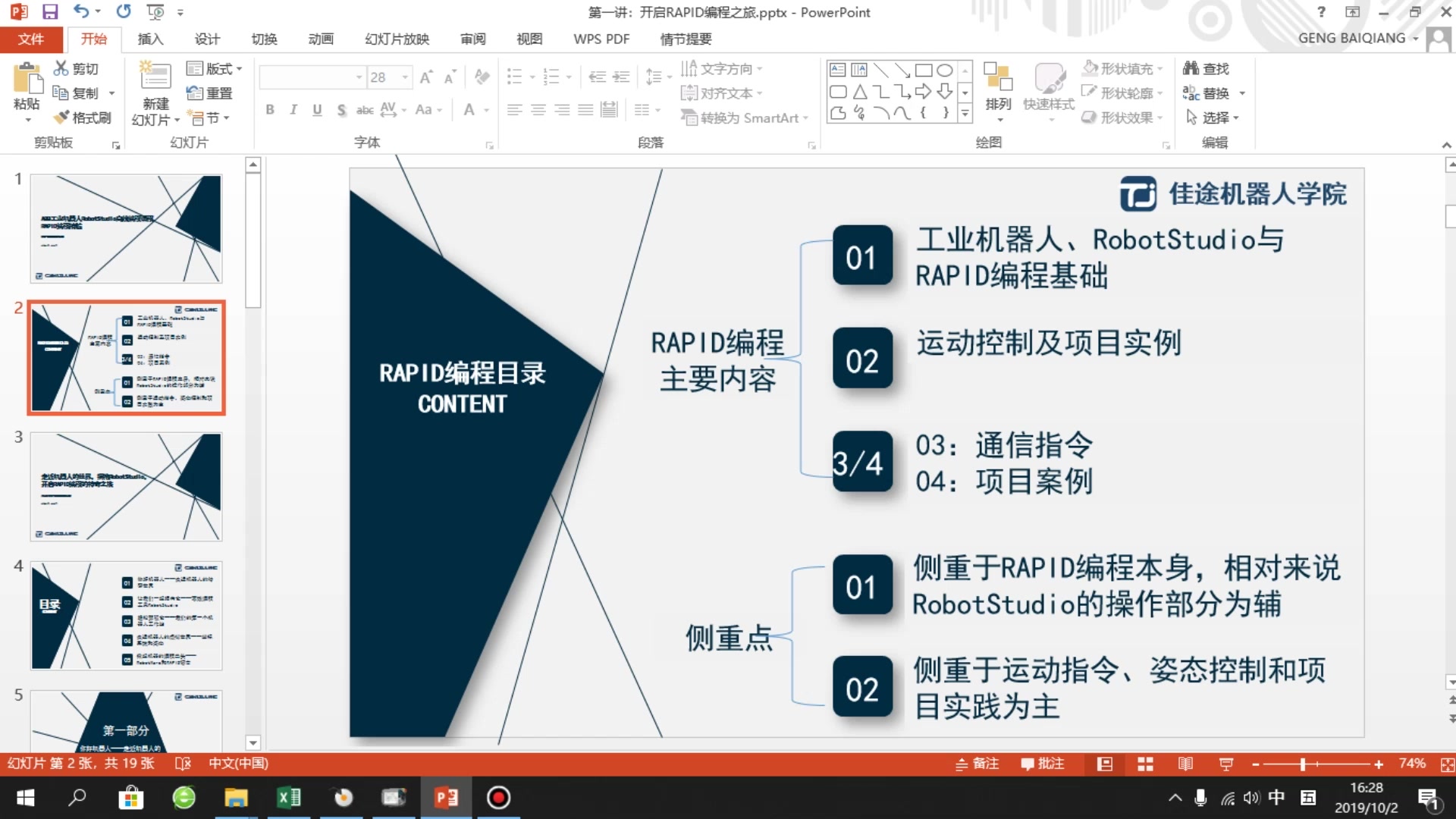The height and width of the screenshot is (819, 1456).
Task: Toggle 备注 notes pane
Action: pos(977,764)
